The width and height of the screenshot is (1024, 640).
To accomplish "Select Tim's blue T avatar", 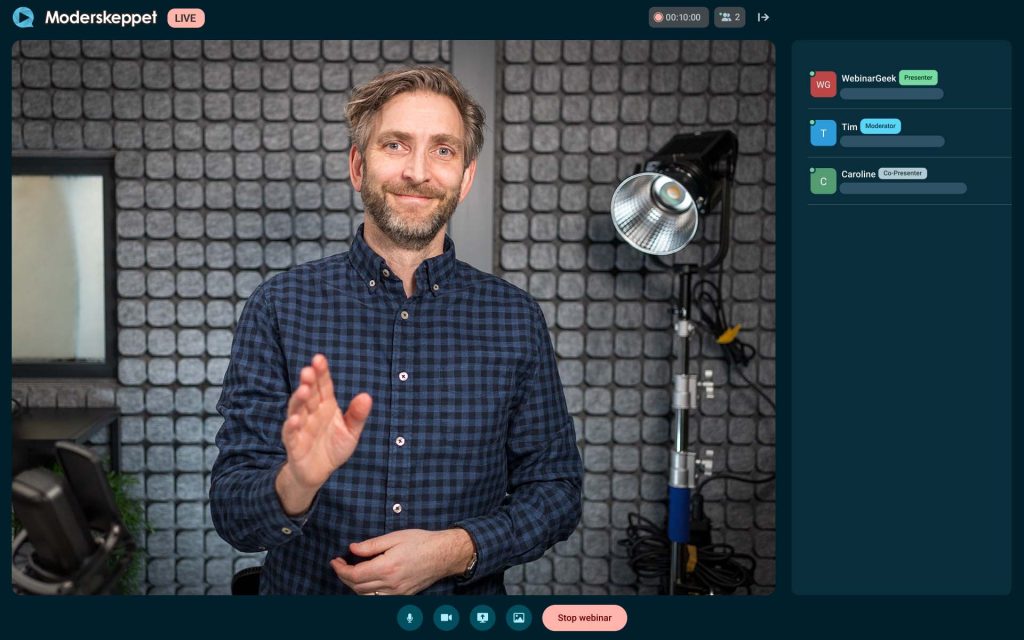I will pyautogui.click(x=823, y=133).
